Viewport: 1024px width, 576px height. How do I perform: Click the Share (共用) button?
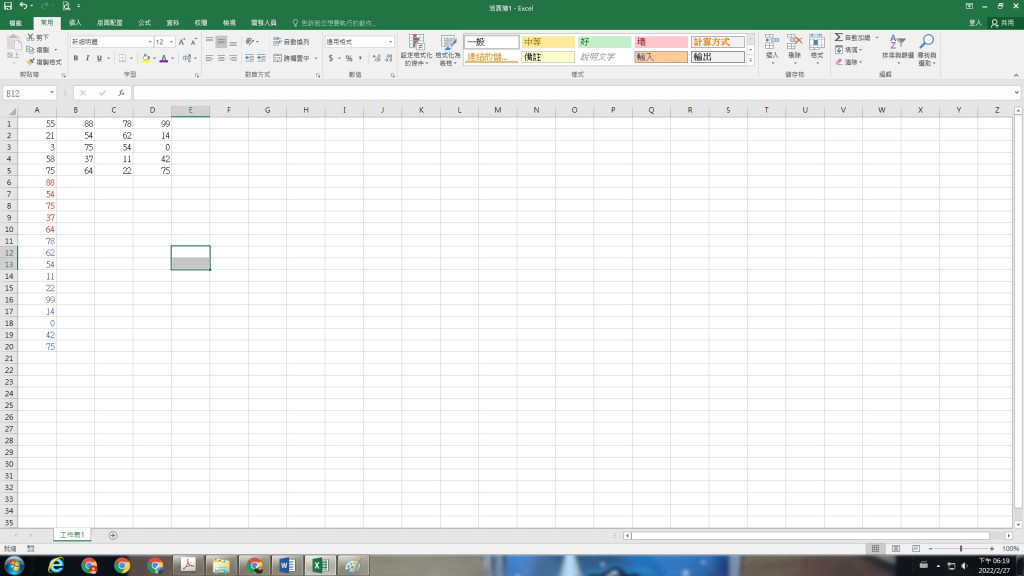click(x=1003, y=23)
